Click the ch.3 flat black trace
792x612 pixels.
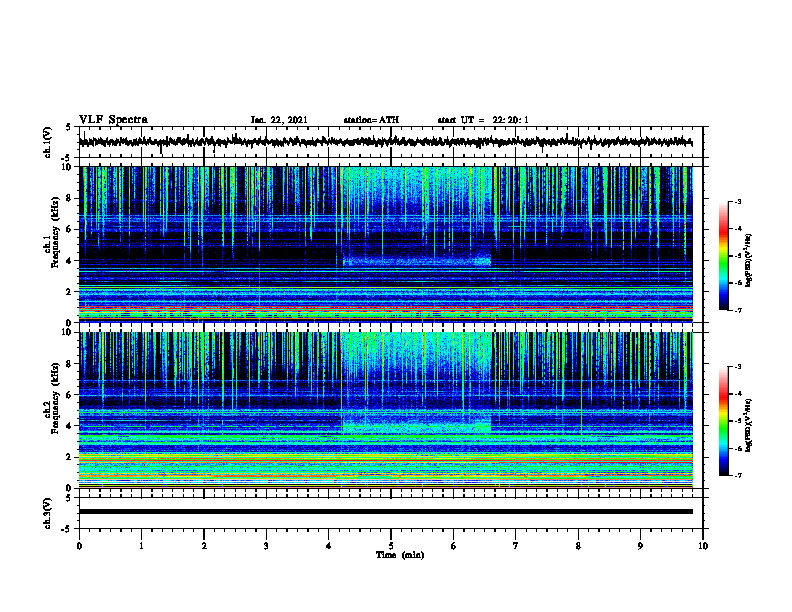tap(385, 512)
